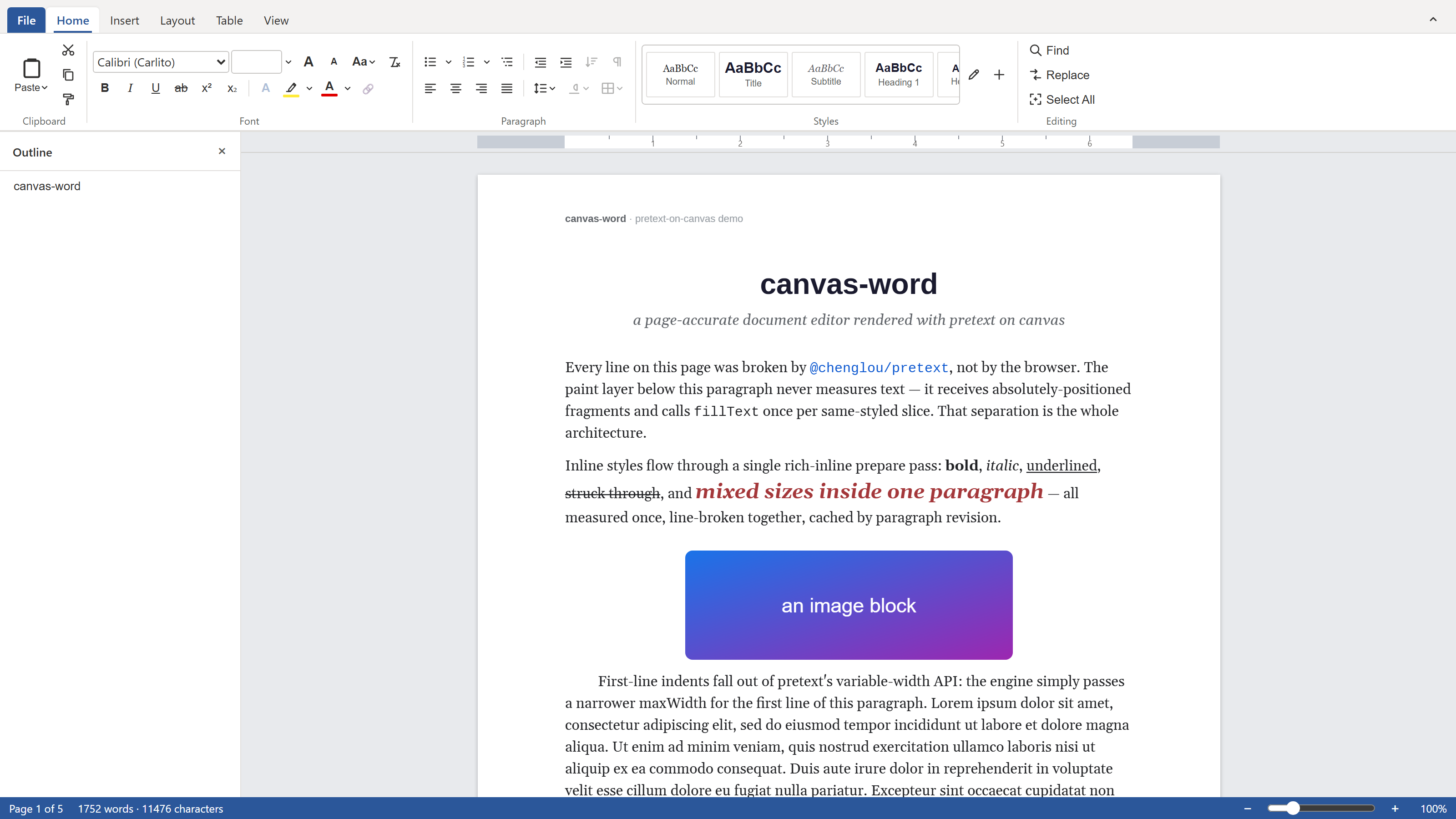Switch to the View tab
Image resolution: width=1456 pixels, height=819 pixels.
276,20
